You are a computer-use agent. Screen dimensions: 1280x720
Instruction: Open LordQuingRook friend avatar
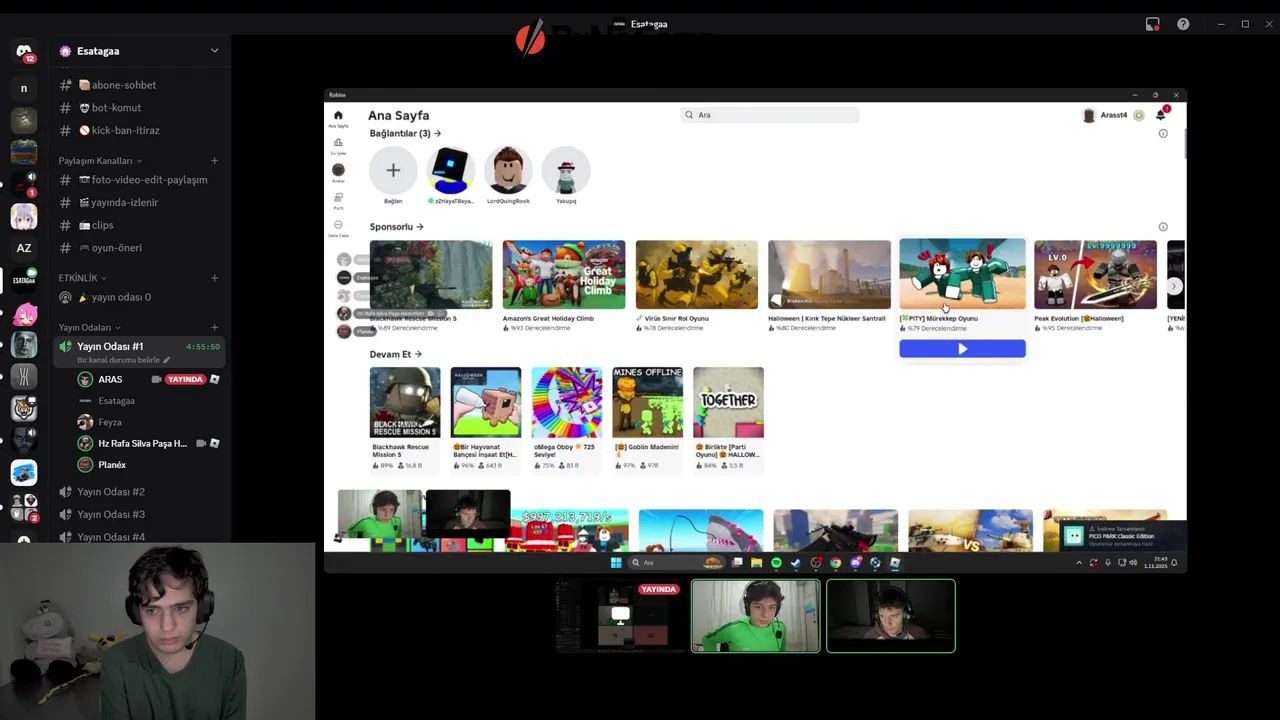(508, 171)
